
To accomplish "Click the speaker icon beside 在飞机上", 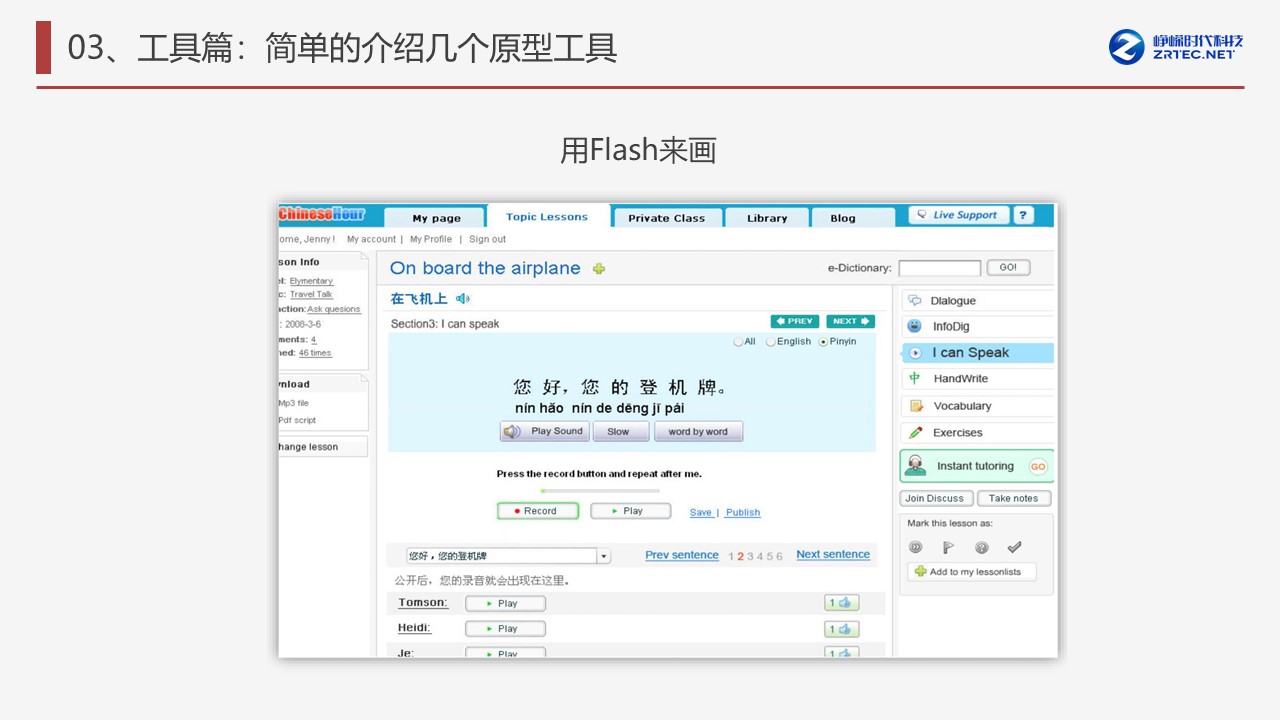I will 463,299.
